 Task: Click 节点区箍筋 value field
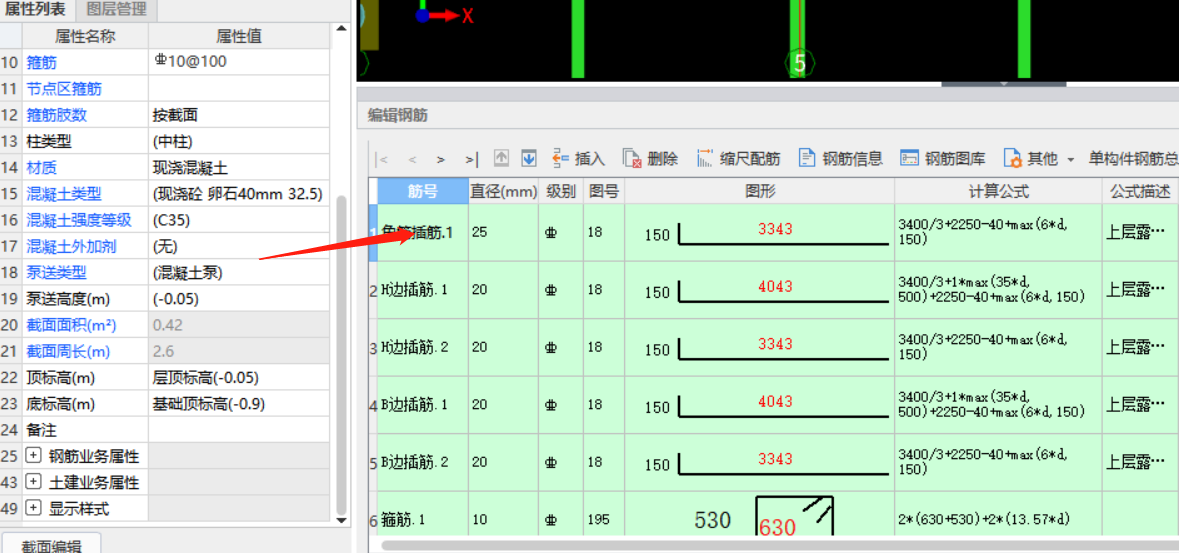pos(239,89)
